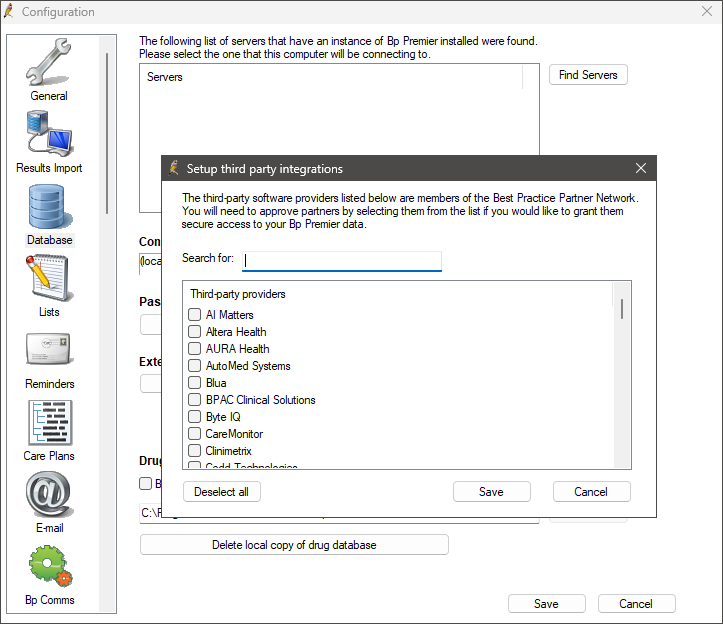723x624 pixels.
Task: Click the Configuration window title icon
Action: coord(9,12)
